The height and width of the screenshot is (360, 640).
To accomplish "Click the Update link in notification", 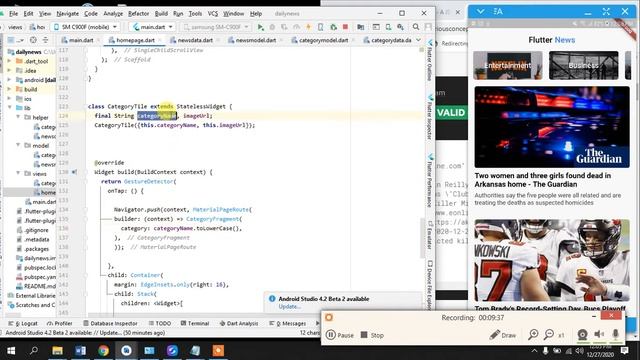I will tap(289, 307).
